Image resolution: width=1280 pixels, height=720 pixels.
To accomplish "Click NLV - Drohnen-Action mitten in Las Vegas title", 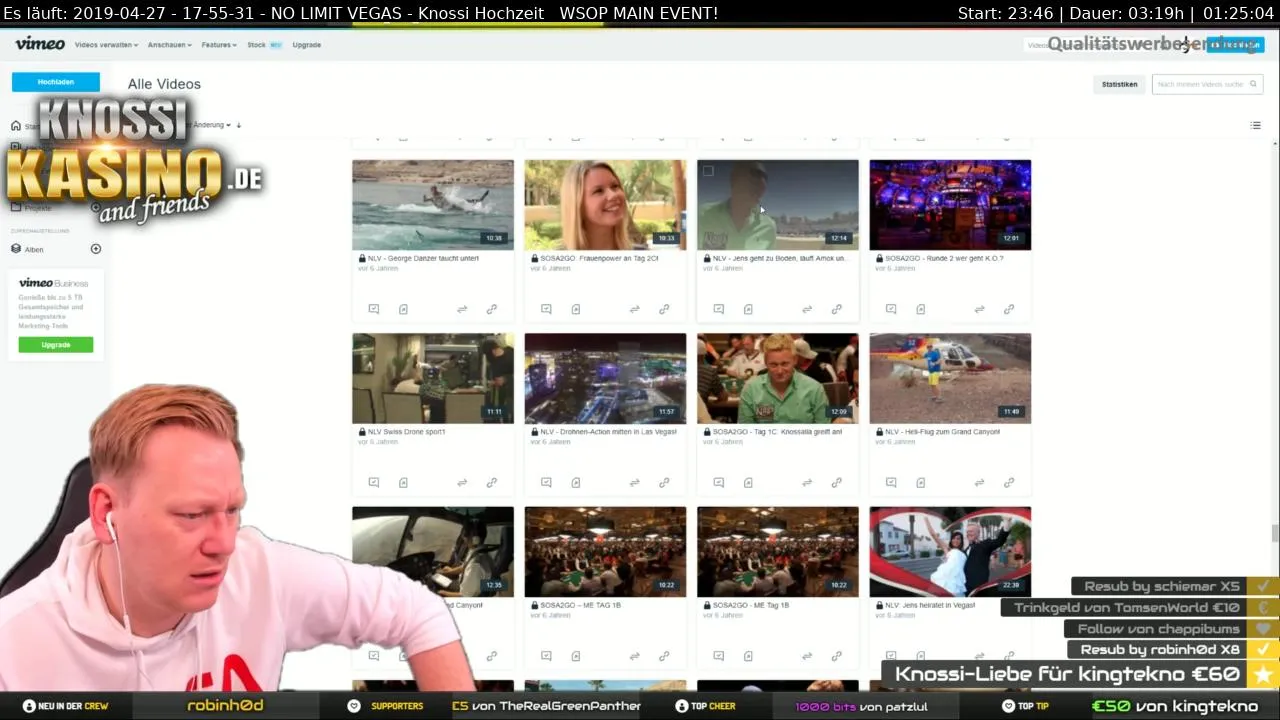I will (x=608, y=432).
